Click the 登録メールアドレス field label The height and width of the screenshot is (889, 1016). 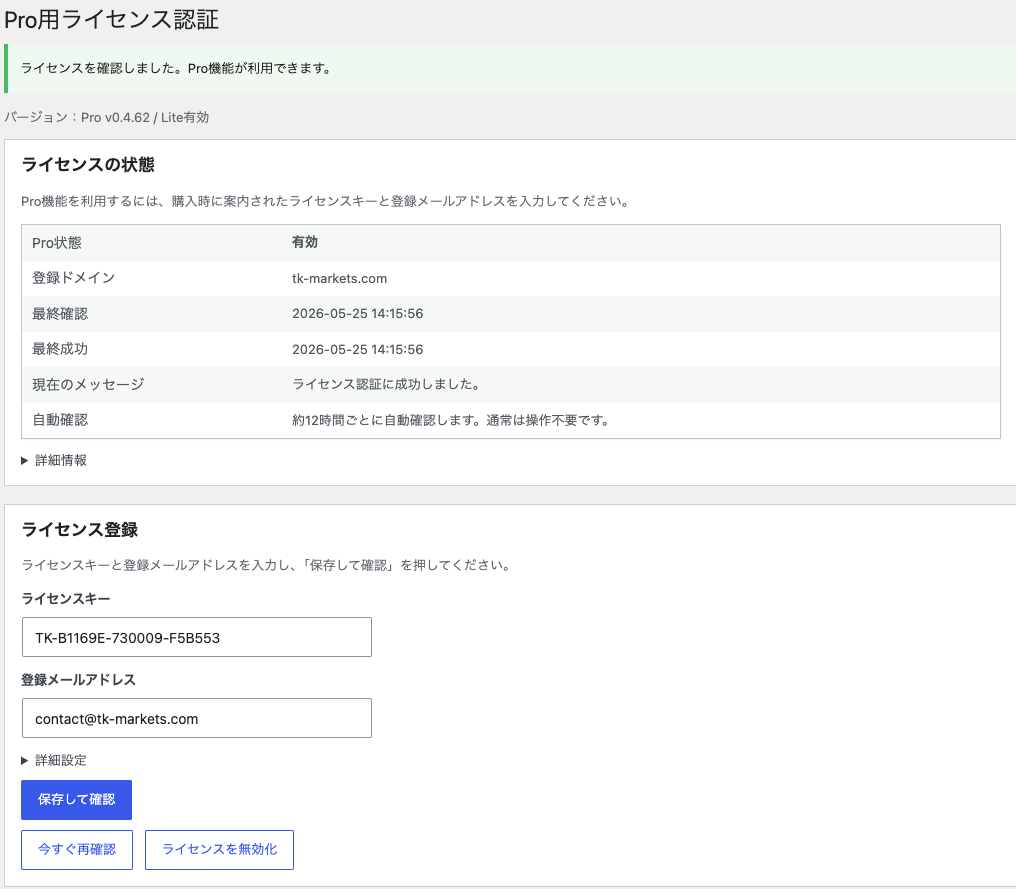(x=78, y=680)
